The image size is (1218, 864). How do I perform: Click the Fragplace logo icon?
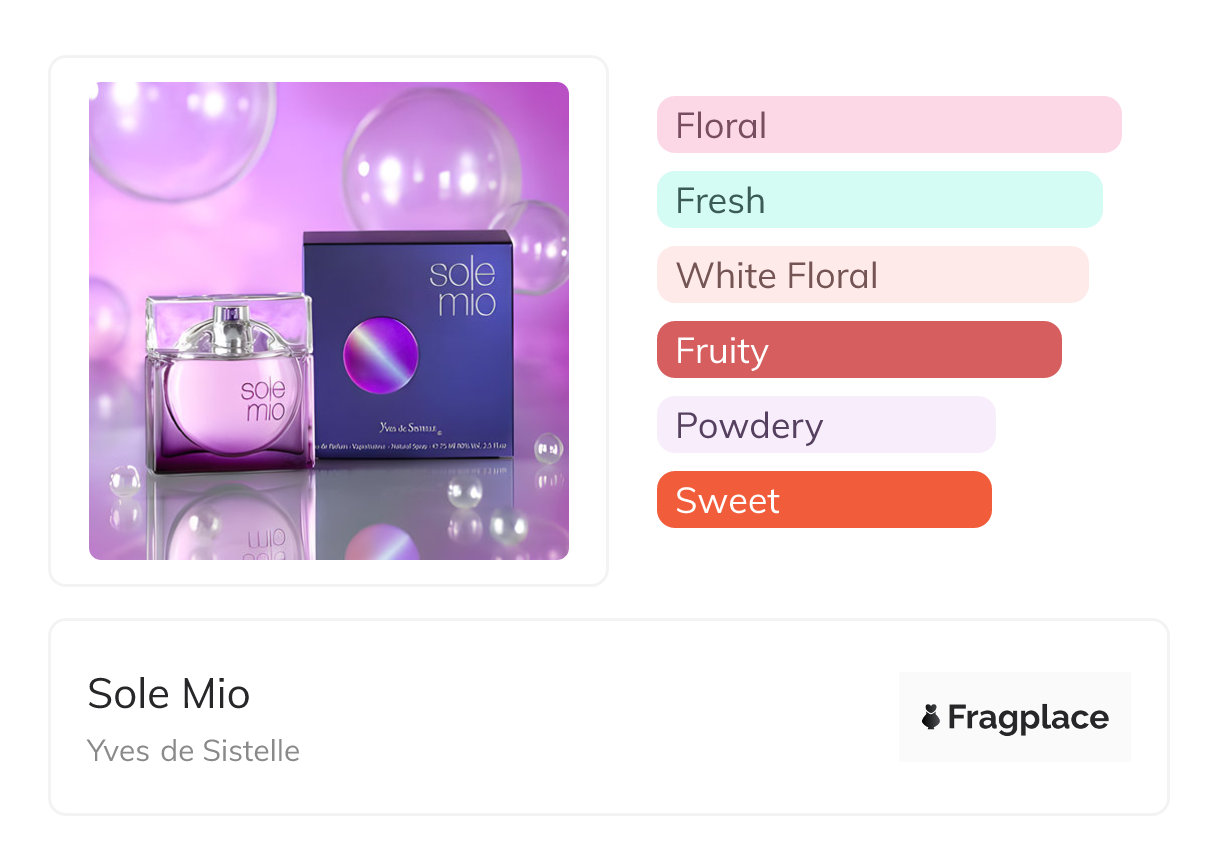(x=931, y=717)
